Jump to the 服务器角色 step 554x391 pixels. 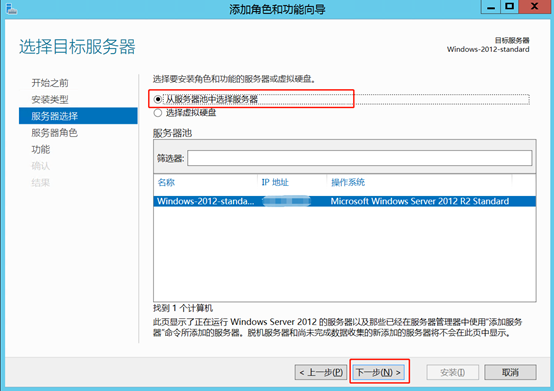pyautogui.click(x=54, y=133)
